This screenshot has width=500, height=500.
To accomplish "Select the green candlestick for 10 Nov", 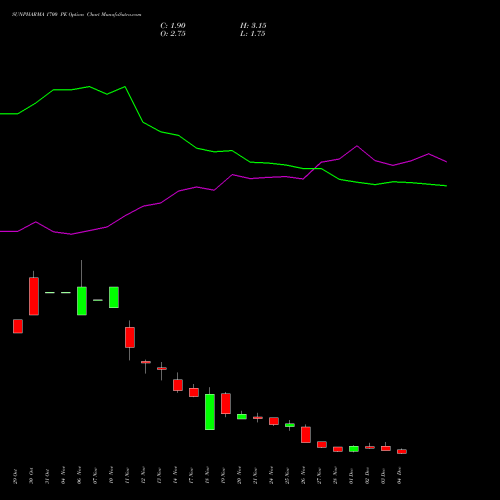I will (114, 297).
